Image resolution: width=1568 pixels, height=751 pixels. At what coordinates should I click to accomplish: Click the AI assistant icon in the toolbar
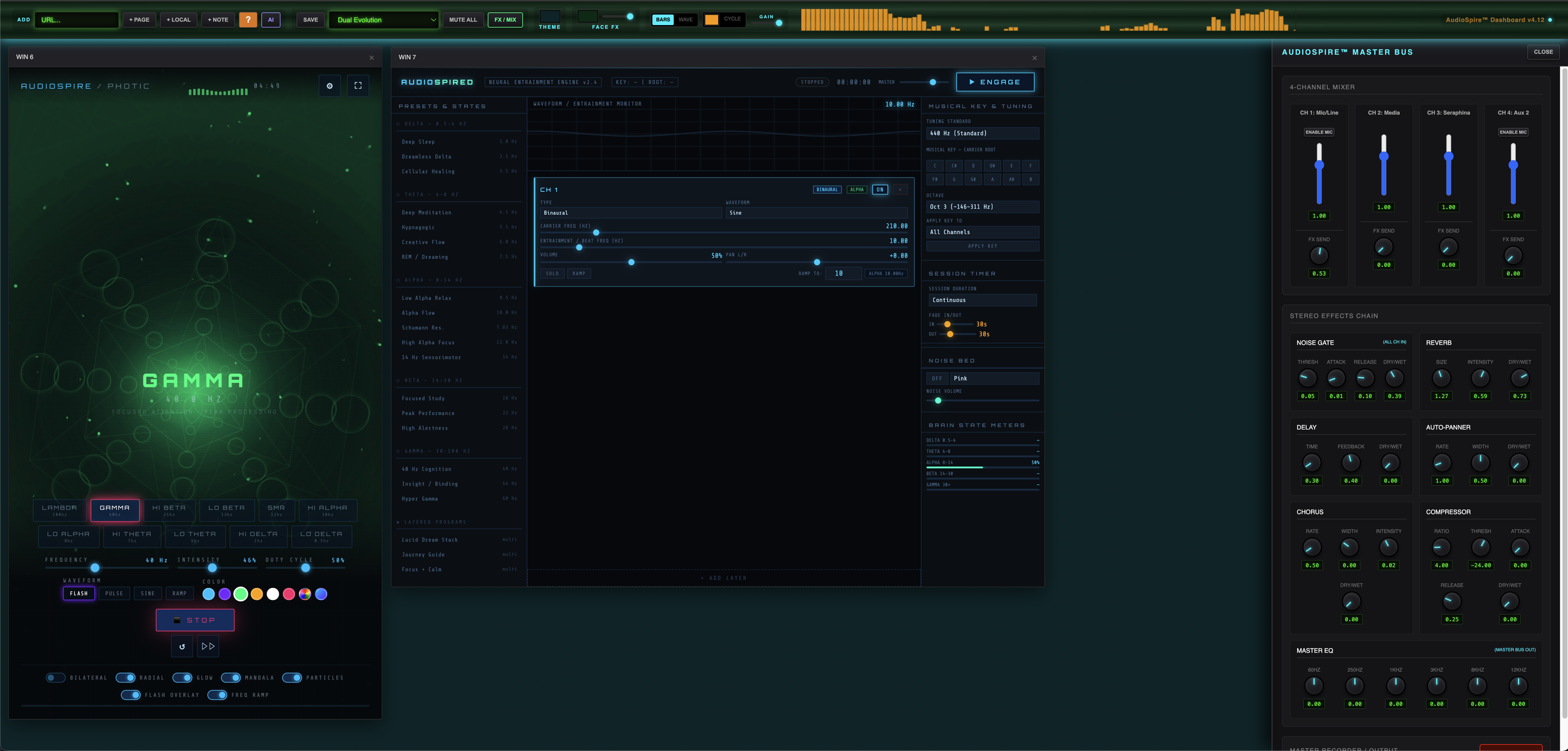pyautogui.click(x=270, y=19)
